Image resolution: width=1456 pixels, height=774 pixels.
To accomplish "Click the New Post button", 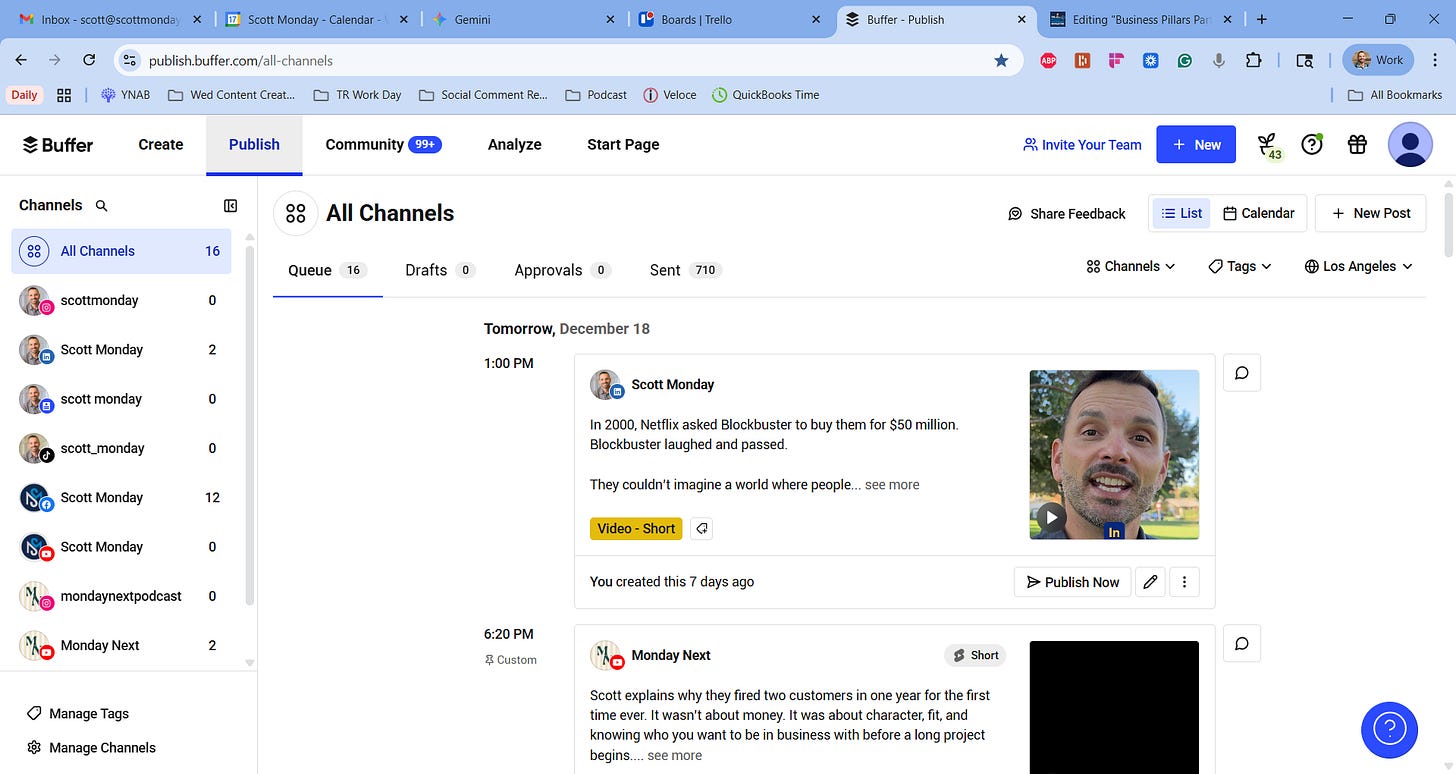I will tap(1370, 213).
